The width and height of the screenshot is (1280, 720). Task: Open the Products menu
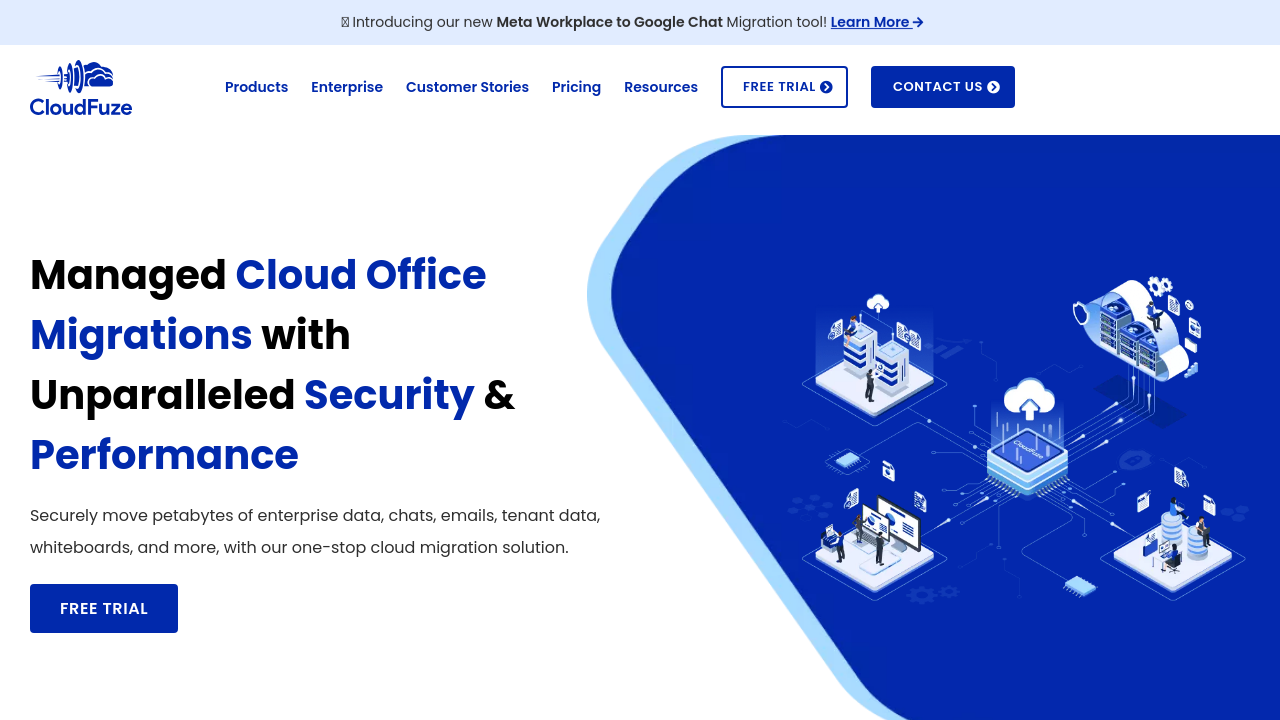coord(256,87)
